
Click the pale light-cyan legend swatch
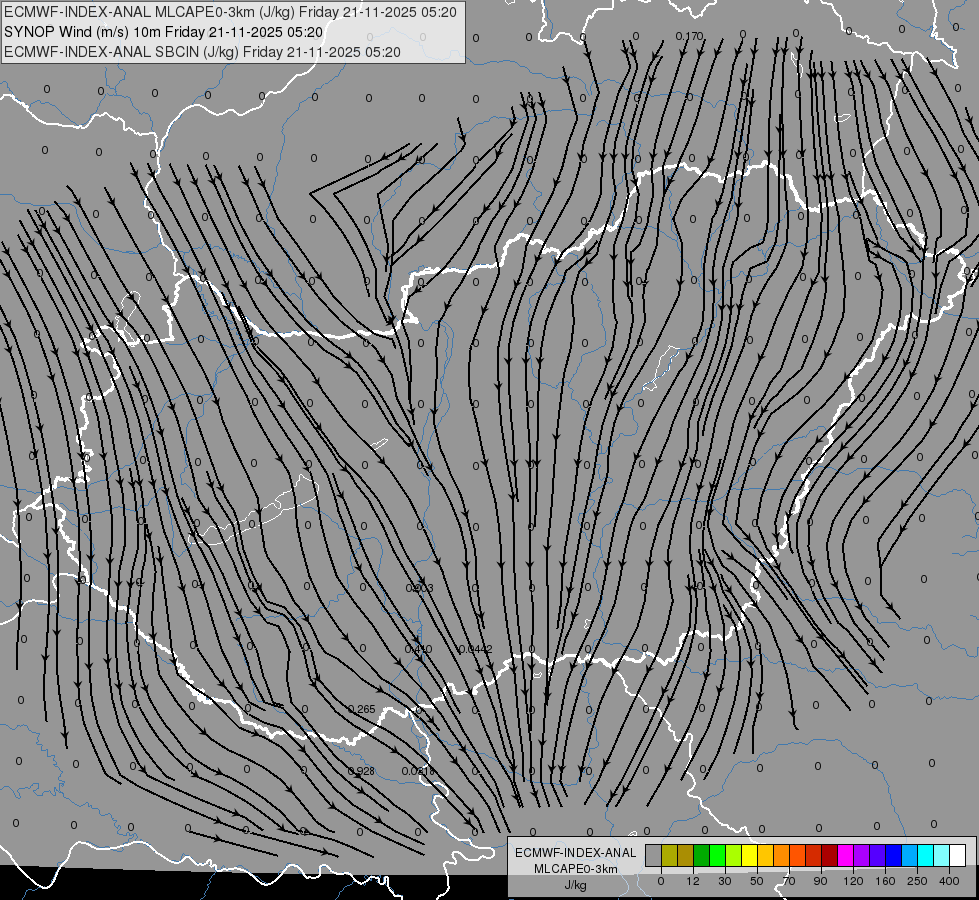[x=941, y=855]
